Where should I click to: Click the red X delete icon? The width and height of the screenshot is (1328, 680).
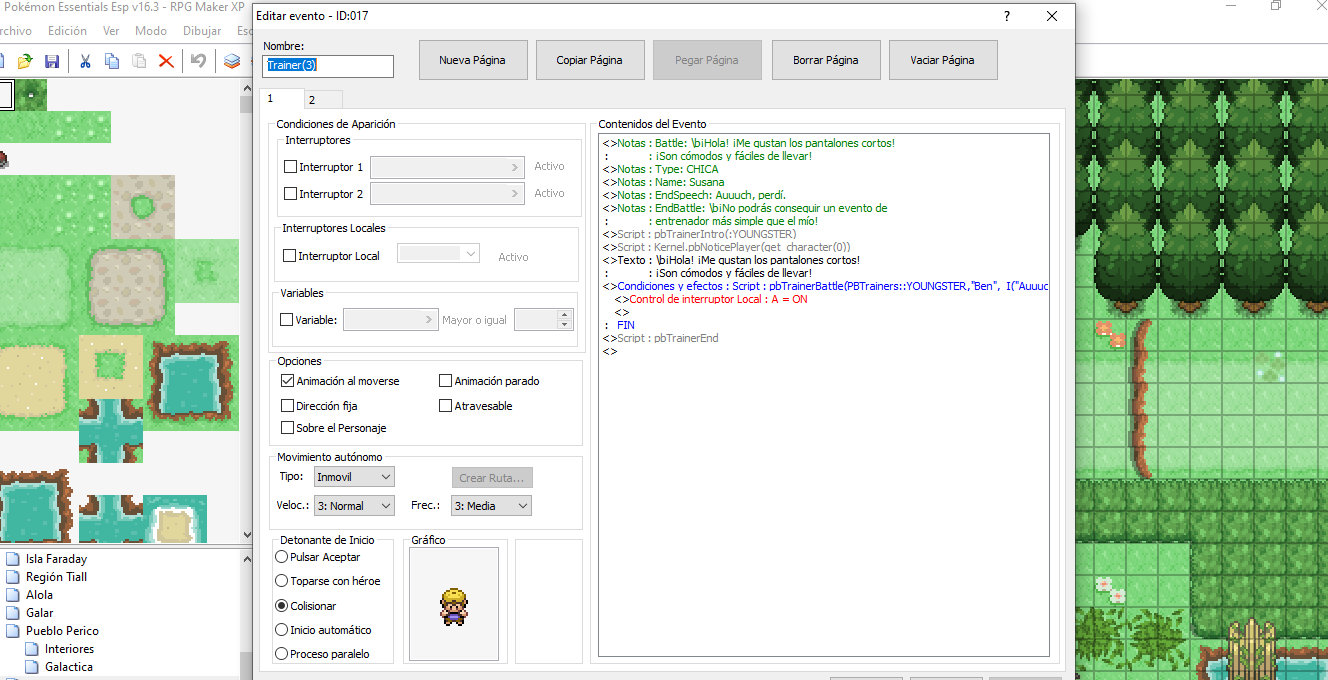[x=166, y=61]
